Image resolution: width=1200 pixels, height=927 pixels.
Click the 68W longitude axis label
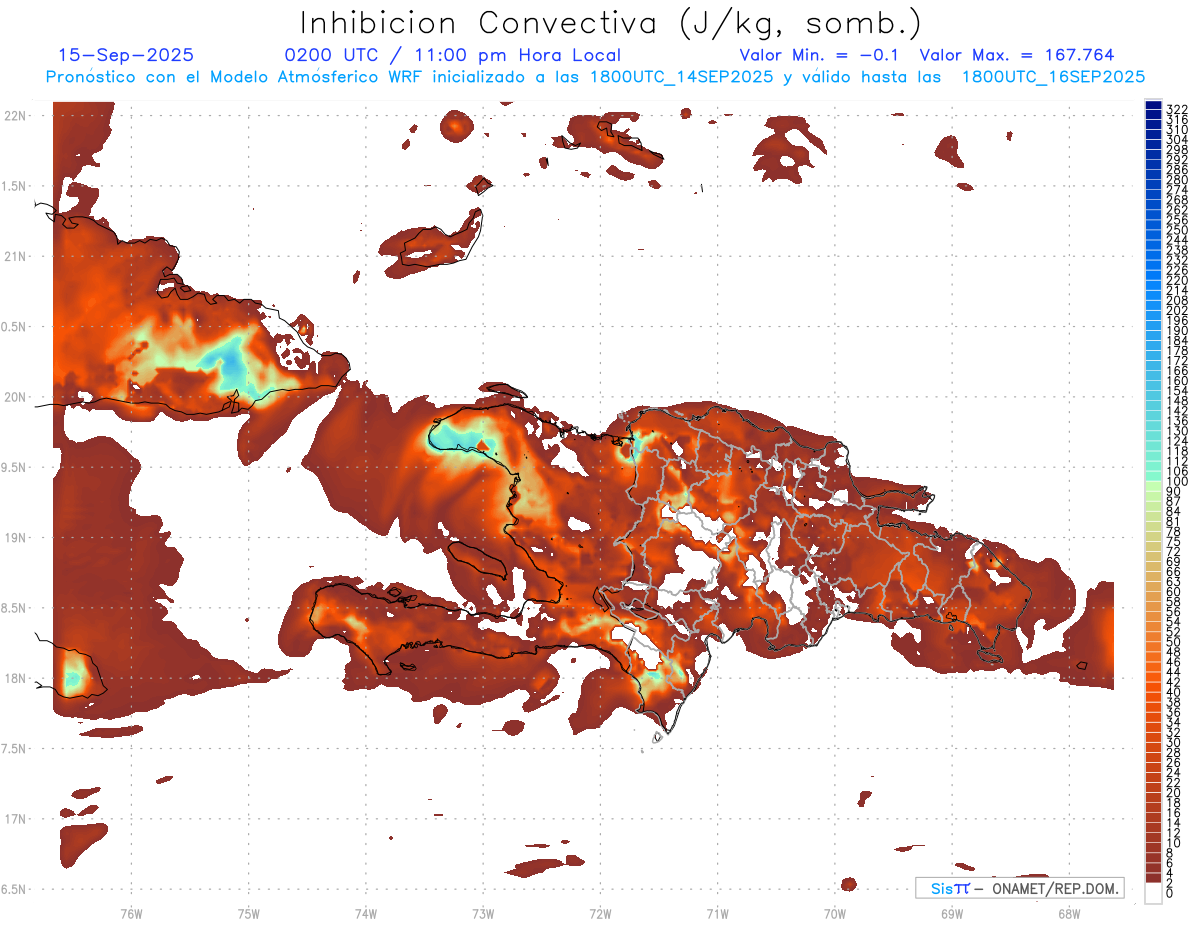[1068, 913]
